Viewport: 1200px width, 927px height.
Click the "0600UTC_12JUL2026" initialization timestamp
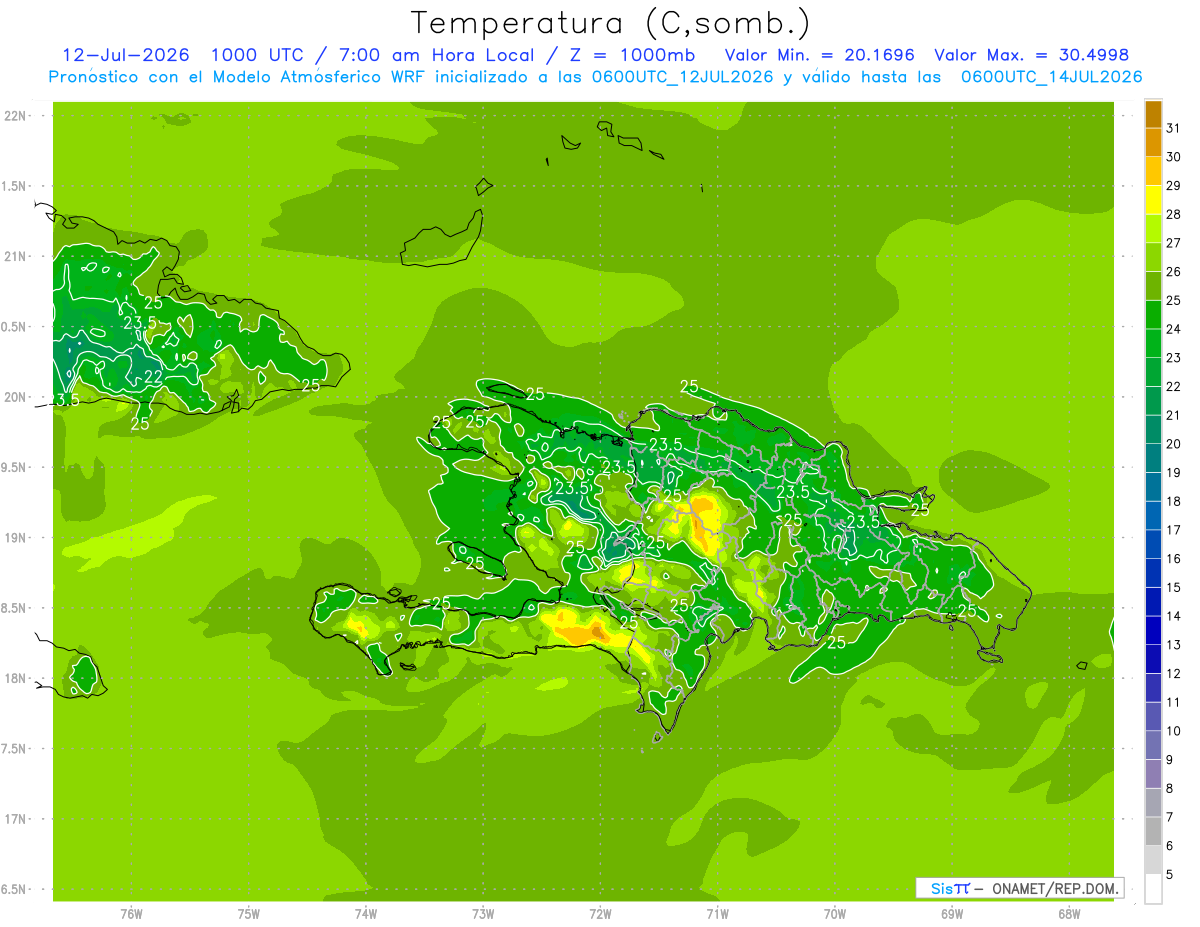(x=682, y=77)
